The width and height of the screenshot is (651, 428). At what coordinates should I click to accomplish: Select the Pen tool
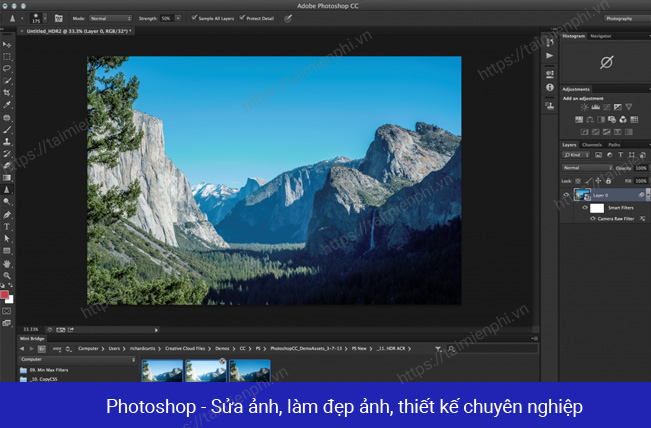[7, 215]
